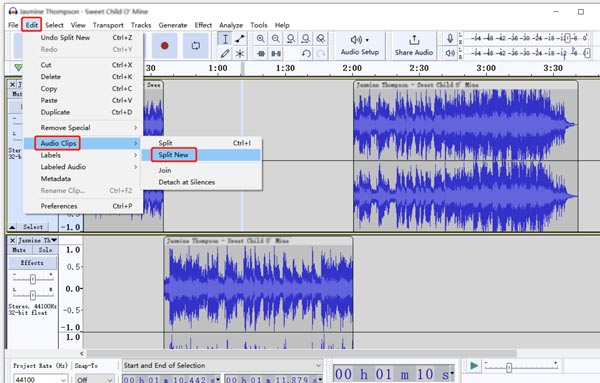Open Start and End of Selection dropdown
Viewport: 600px width, 383px height.
click(x=222, y=365)
